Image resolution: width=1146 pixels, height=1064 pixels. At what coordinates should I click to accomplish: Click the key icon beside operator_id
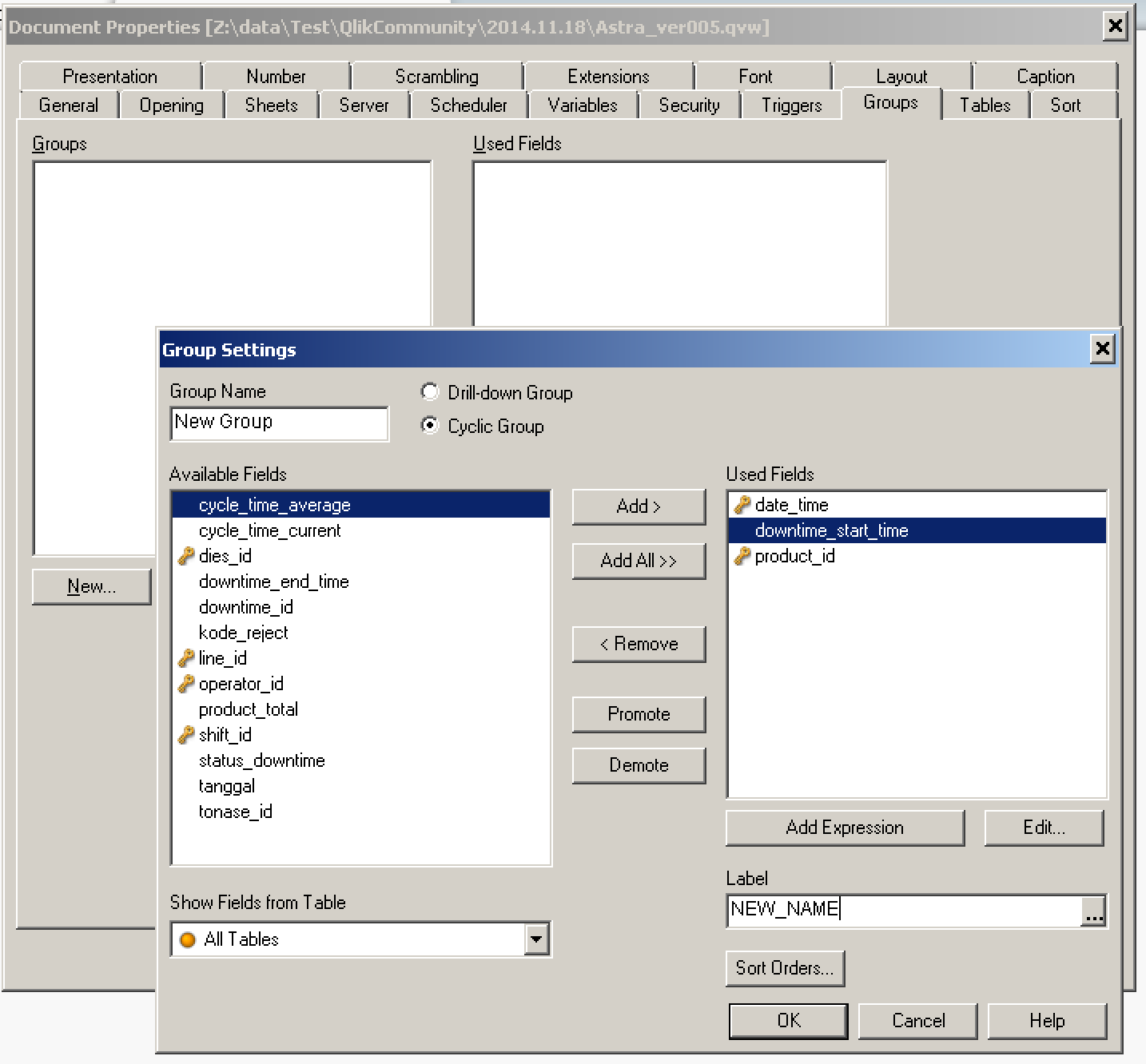tap(185, 684)
